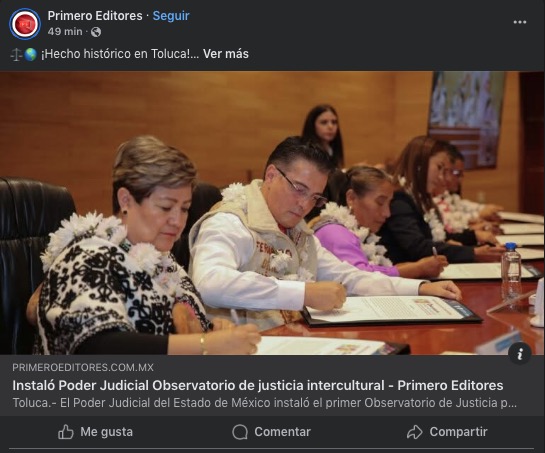Click the Compartir button label
The width and height of the screenshot is (545, 453).
click(x=458, y=432)
